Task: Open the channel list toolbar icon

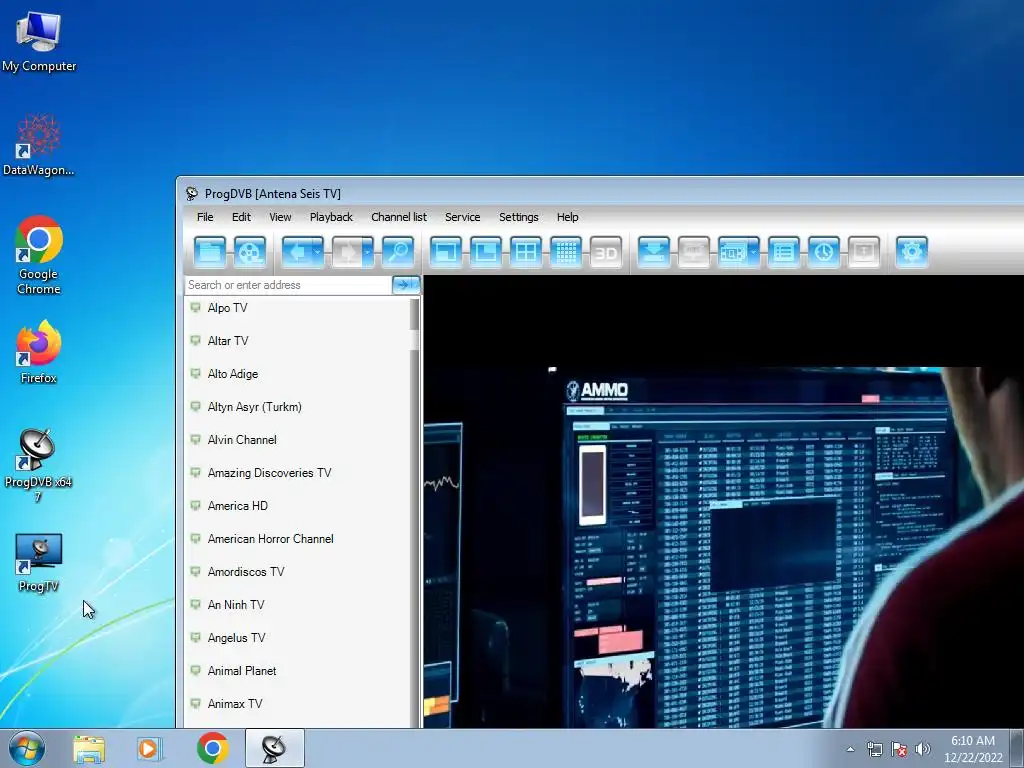Action: [x=784, y=252]
